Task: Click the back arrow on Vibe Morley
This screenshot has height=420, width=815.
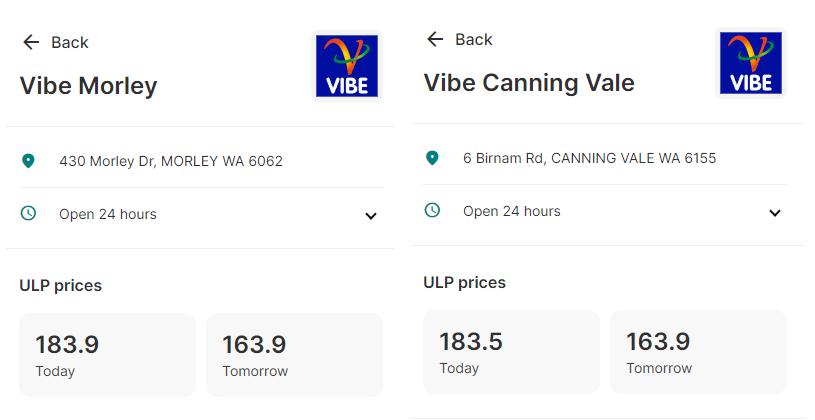Action: pos(31,42)
